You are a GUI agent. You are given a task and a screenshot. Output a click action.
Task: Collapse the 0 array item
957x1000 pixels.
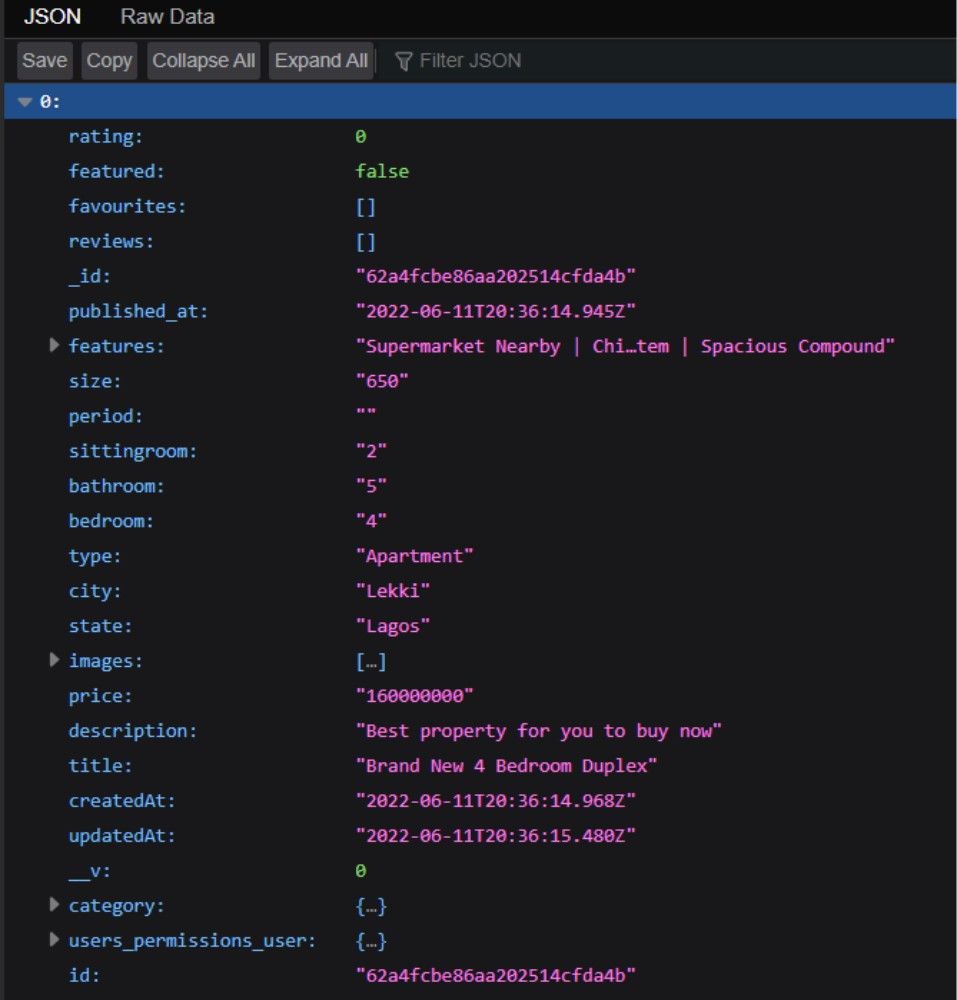(x=25, y=102)
